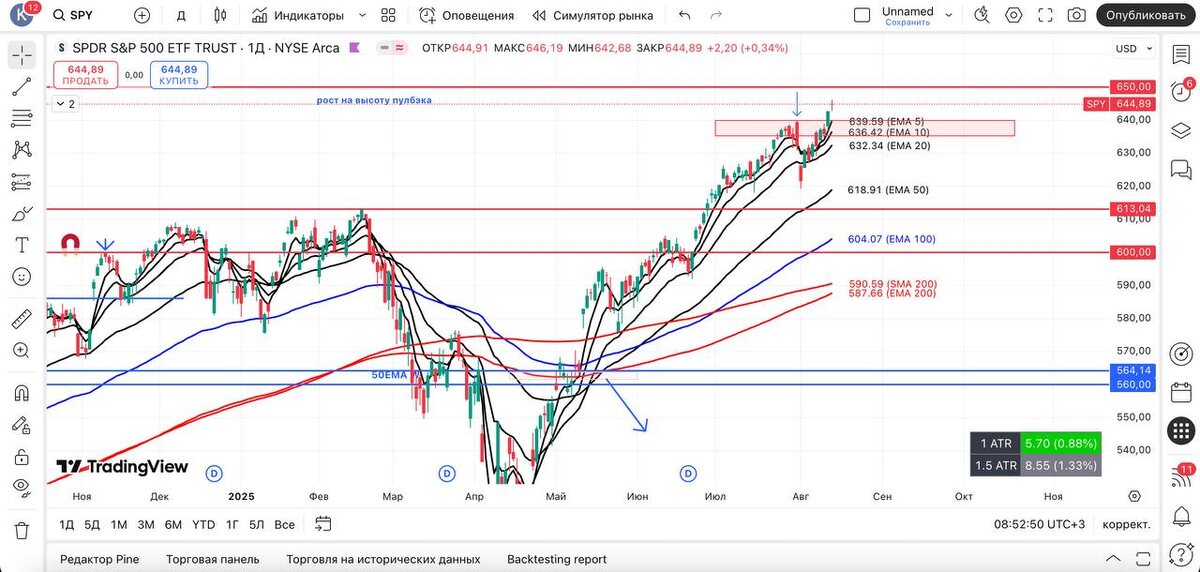This screenshot has width=1200, height=572.
Task: Select the text annotation tool
Action: click(x=22, y=245)
